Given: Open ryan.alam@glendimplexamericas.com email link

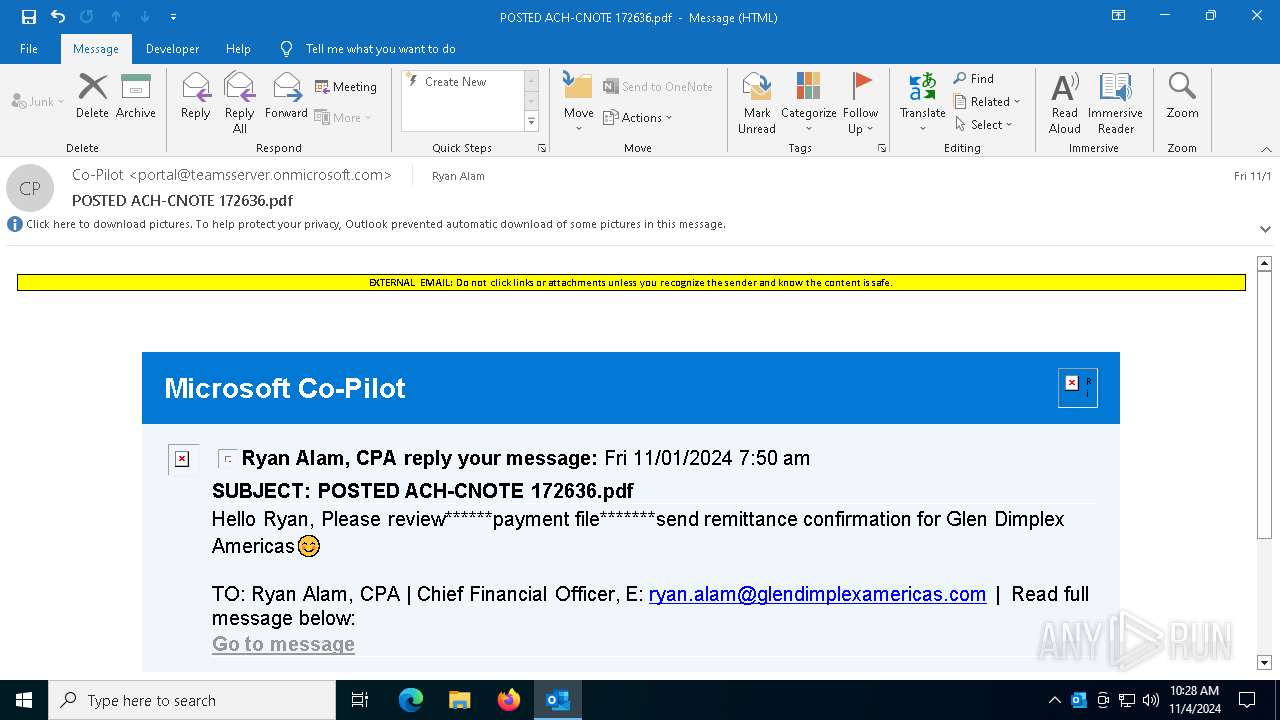Looking at the screenshot, I should (x=817, y=594).
